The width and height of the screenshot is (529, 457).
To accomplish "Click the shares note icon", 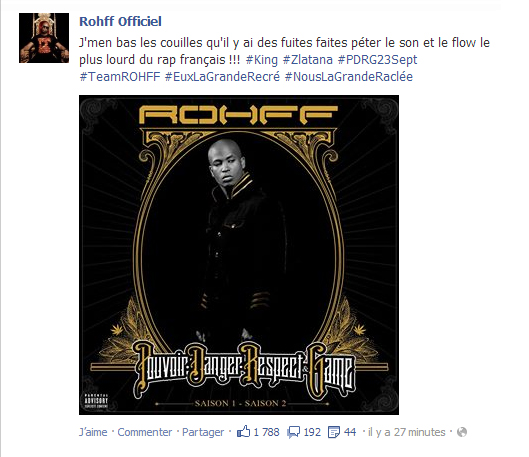I will click(x=334, y=432).
